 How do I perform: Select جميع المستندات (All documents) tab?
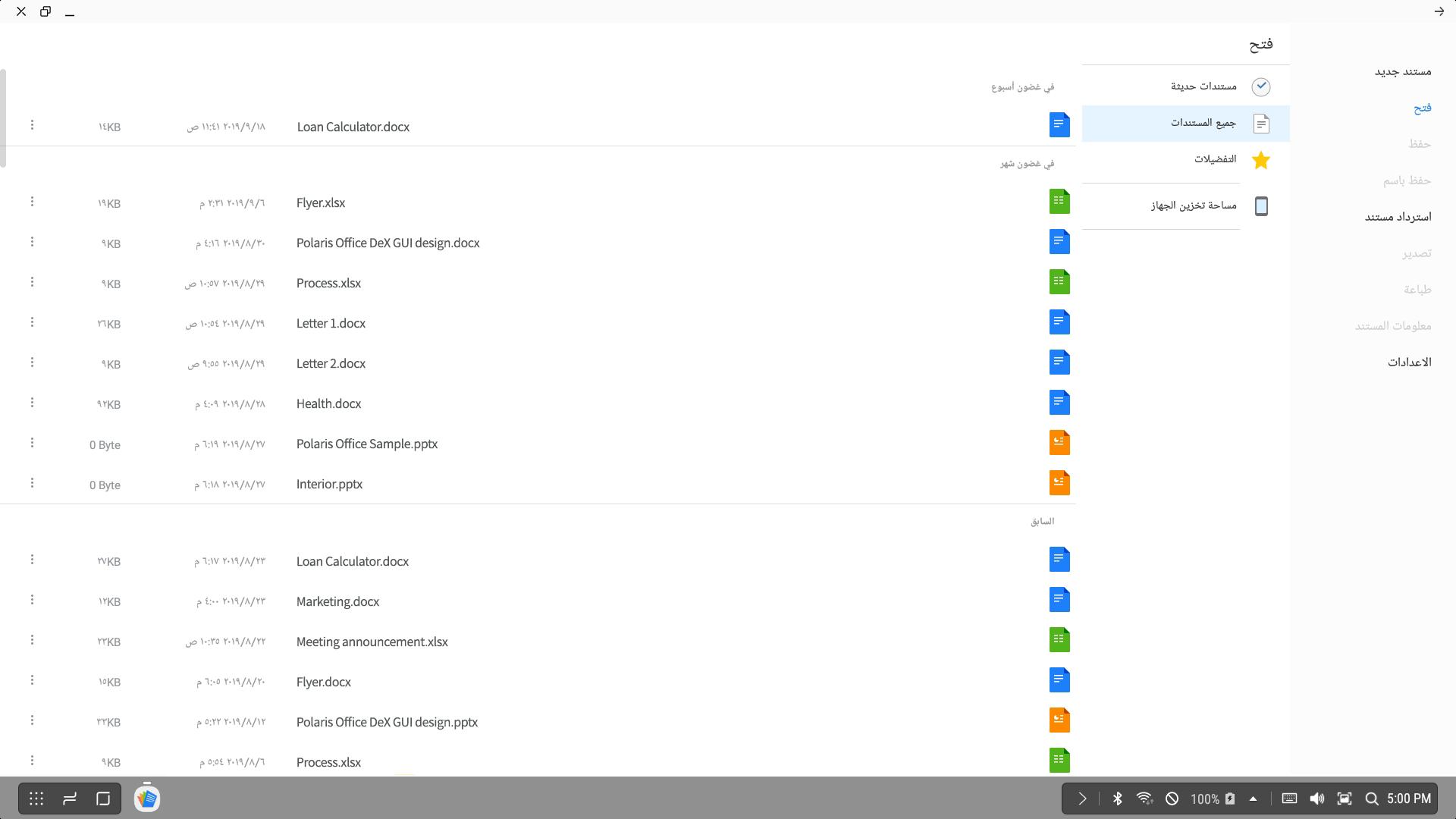click(x=1186, y=123)
